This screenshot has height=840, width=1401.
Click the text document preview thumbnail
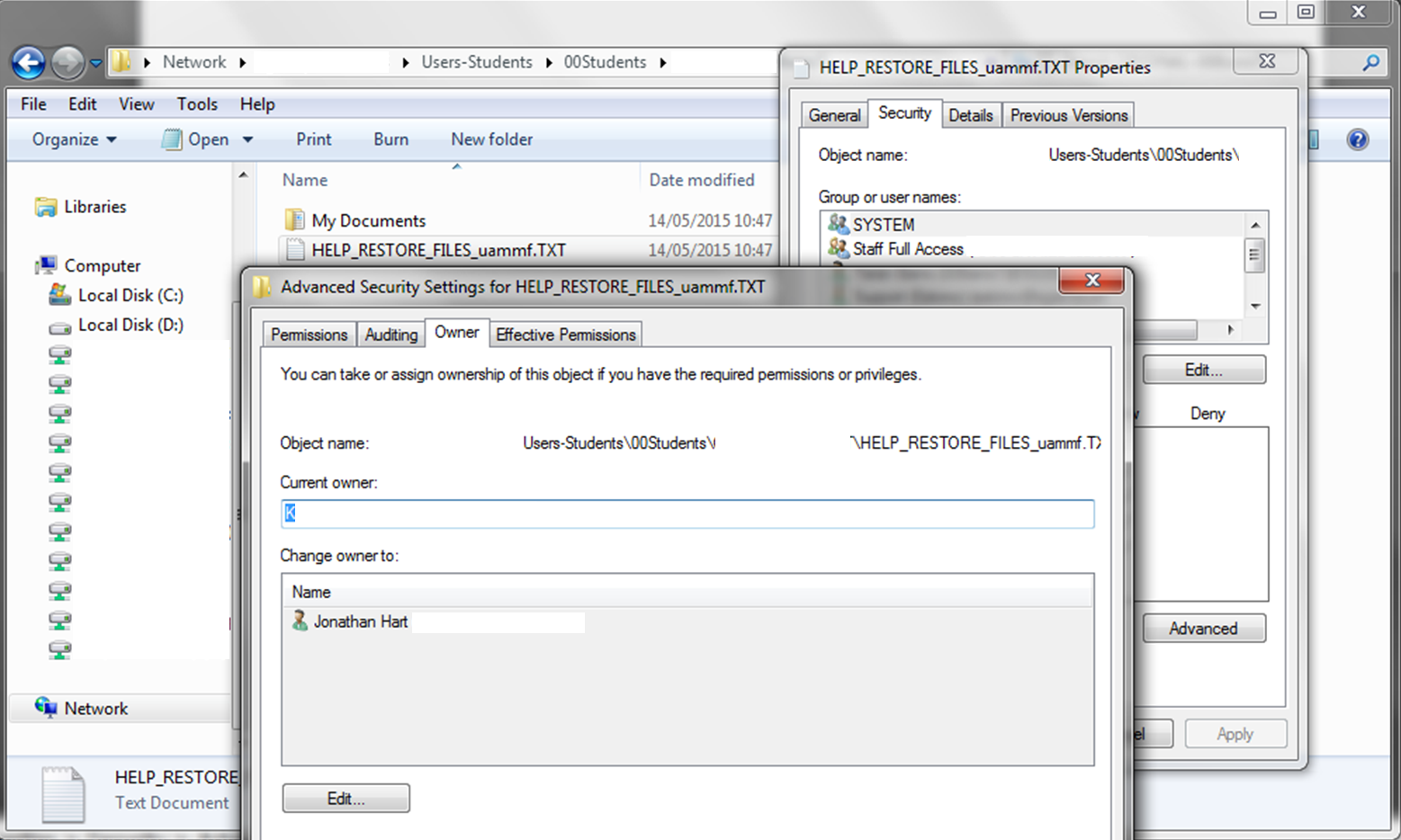click(63, 794)
